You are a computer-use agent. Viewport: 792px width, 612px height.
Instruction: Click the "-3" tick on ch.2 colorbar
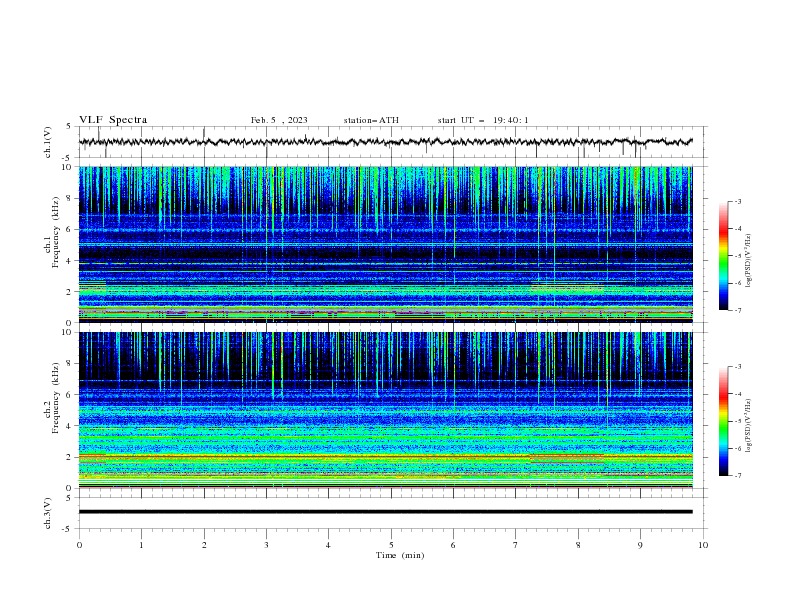737,367
